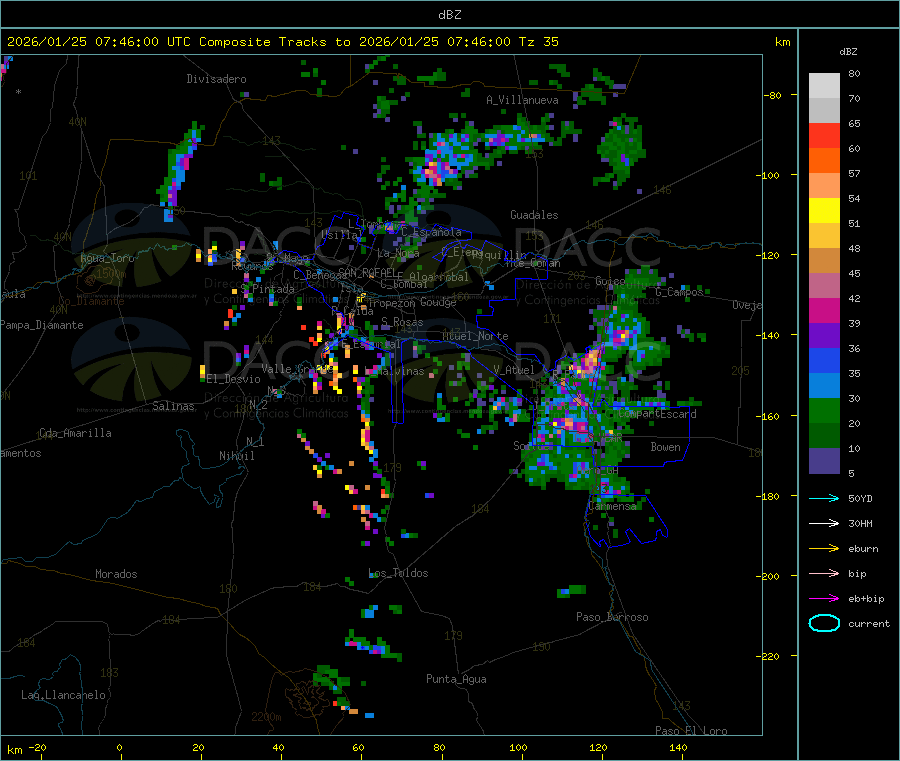Click the Bowen map label

click(665, 447)
